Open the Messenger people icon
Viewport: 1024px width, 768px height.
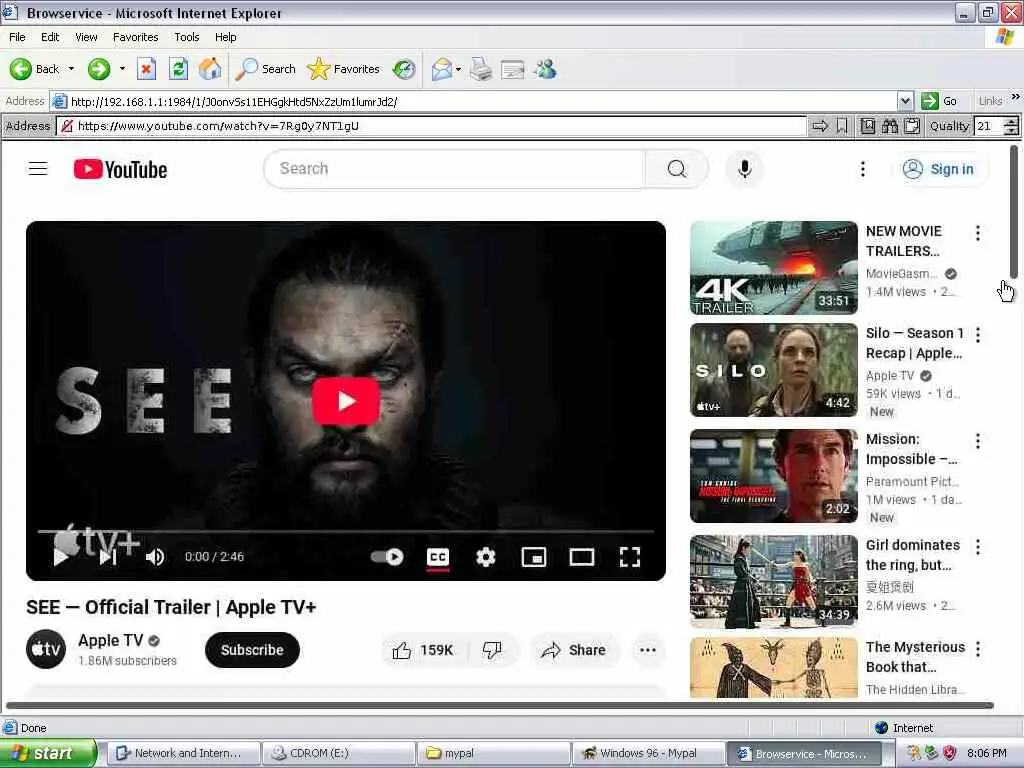coord(545,69)
